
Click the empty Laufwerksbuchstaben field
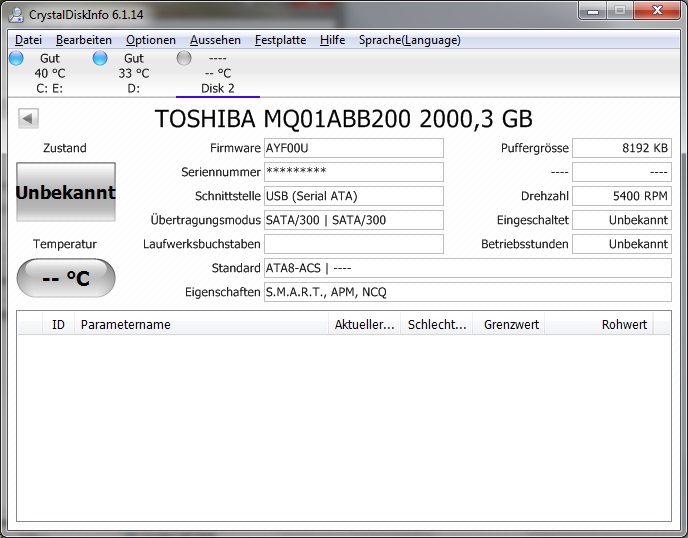354,244
